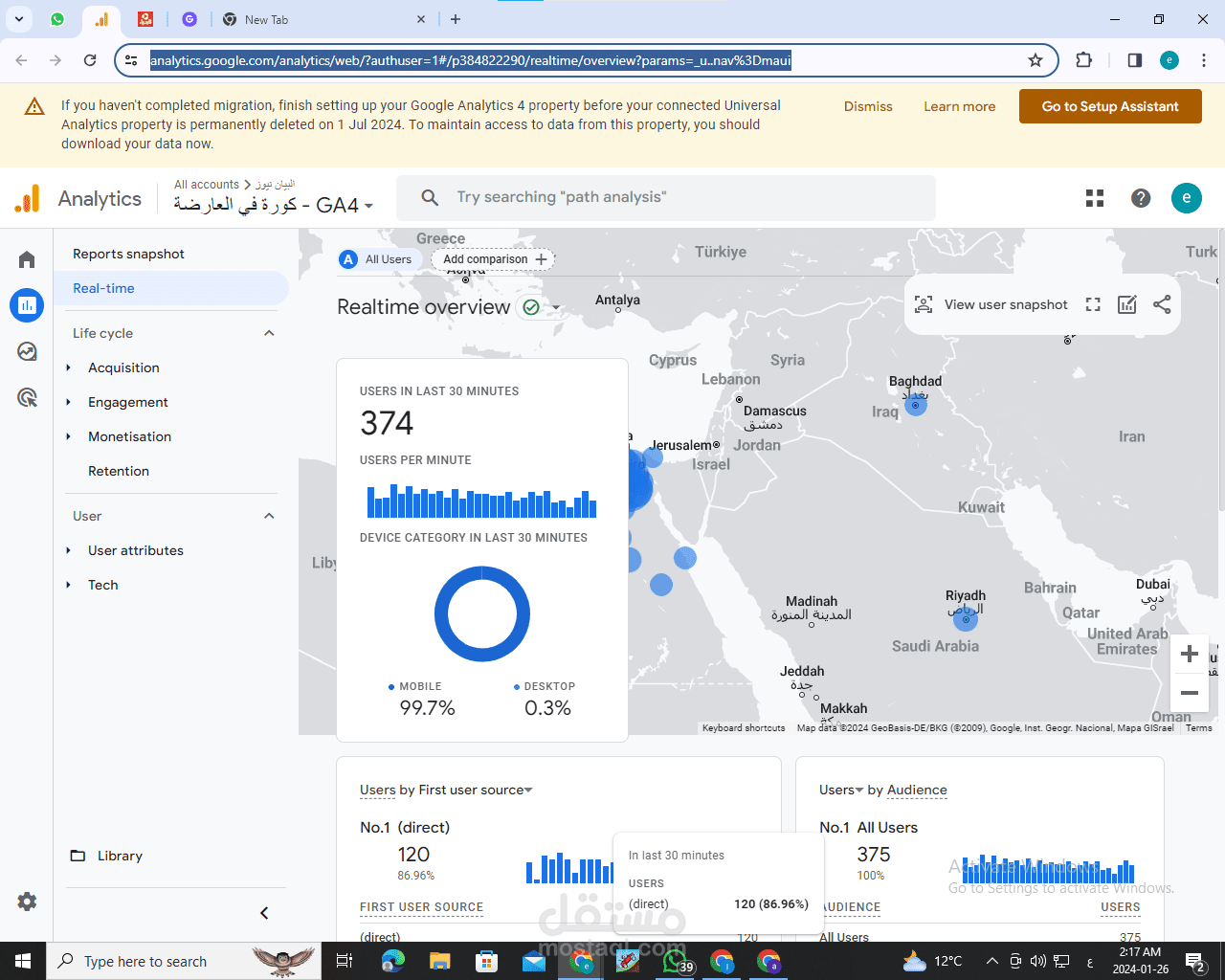Click the Windows taskbar search box

(184, 961)
